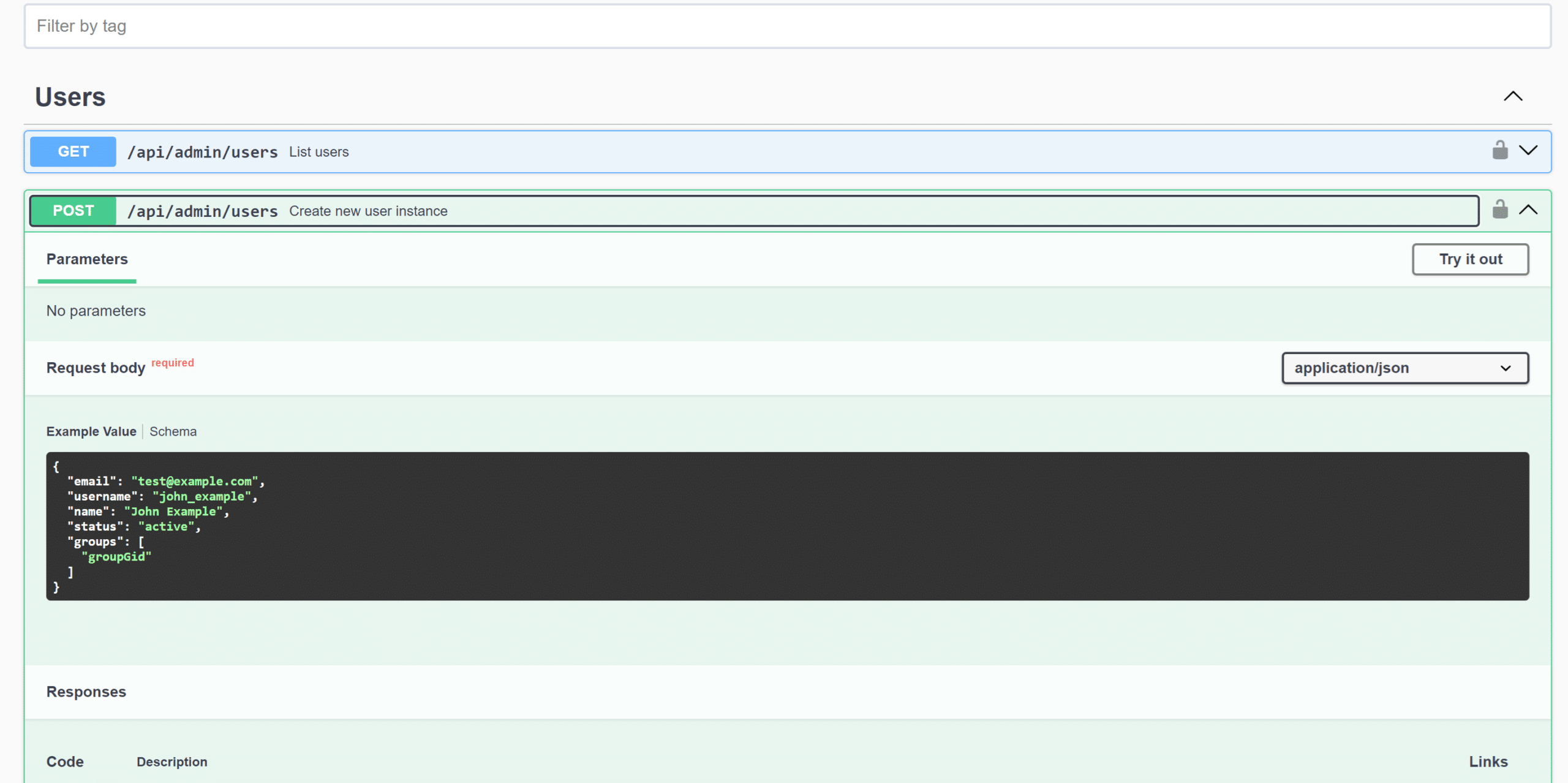The width and height of the screenshot is (1568, 783).
Task: Collapse the POST /api/admin/users chevron
Action: point(1528,210)
